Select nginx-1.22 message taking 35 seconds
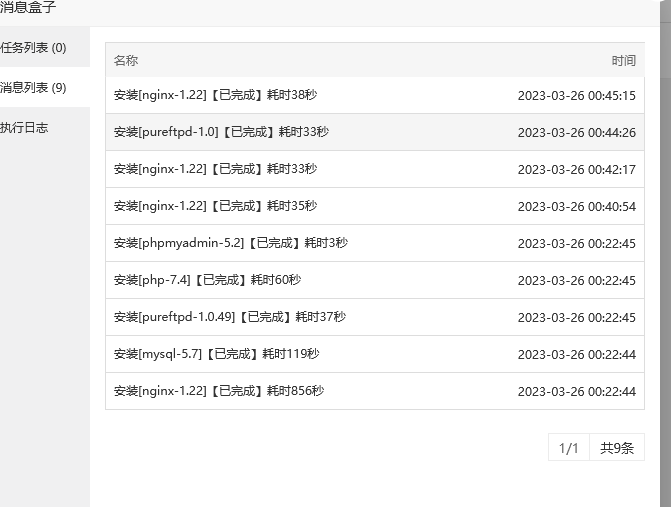 [215, 206]
